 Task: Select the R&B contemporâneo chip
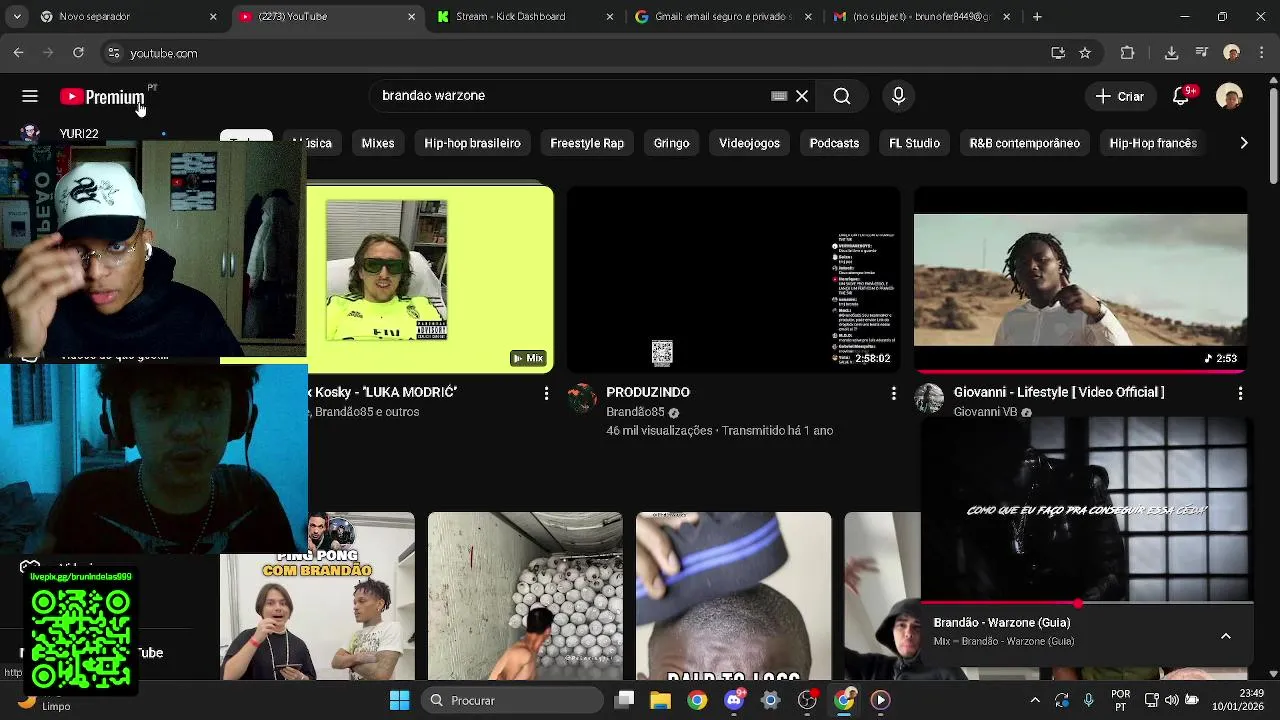[x=1024, y=143]
